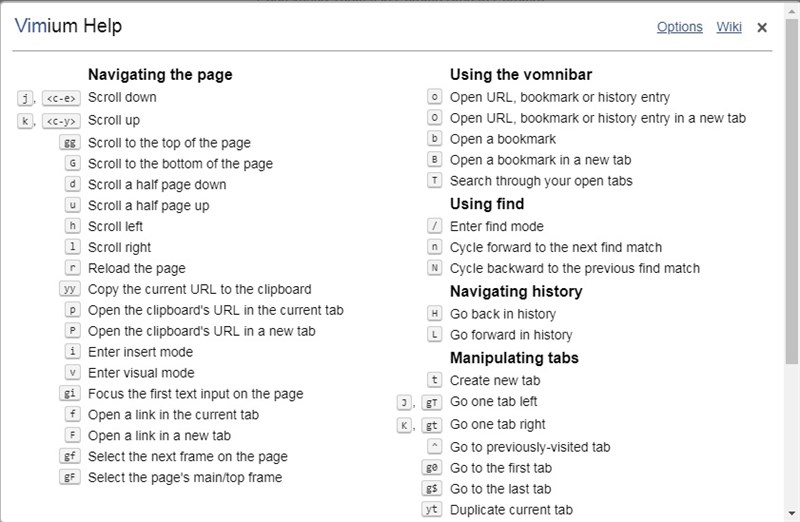Click the '<c-e>' key badge for scroll down
This screenshot has height=522, width=800.
pyautogui.click(x=61, y=97)
